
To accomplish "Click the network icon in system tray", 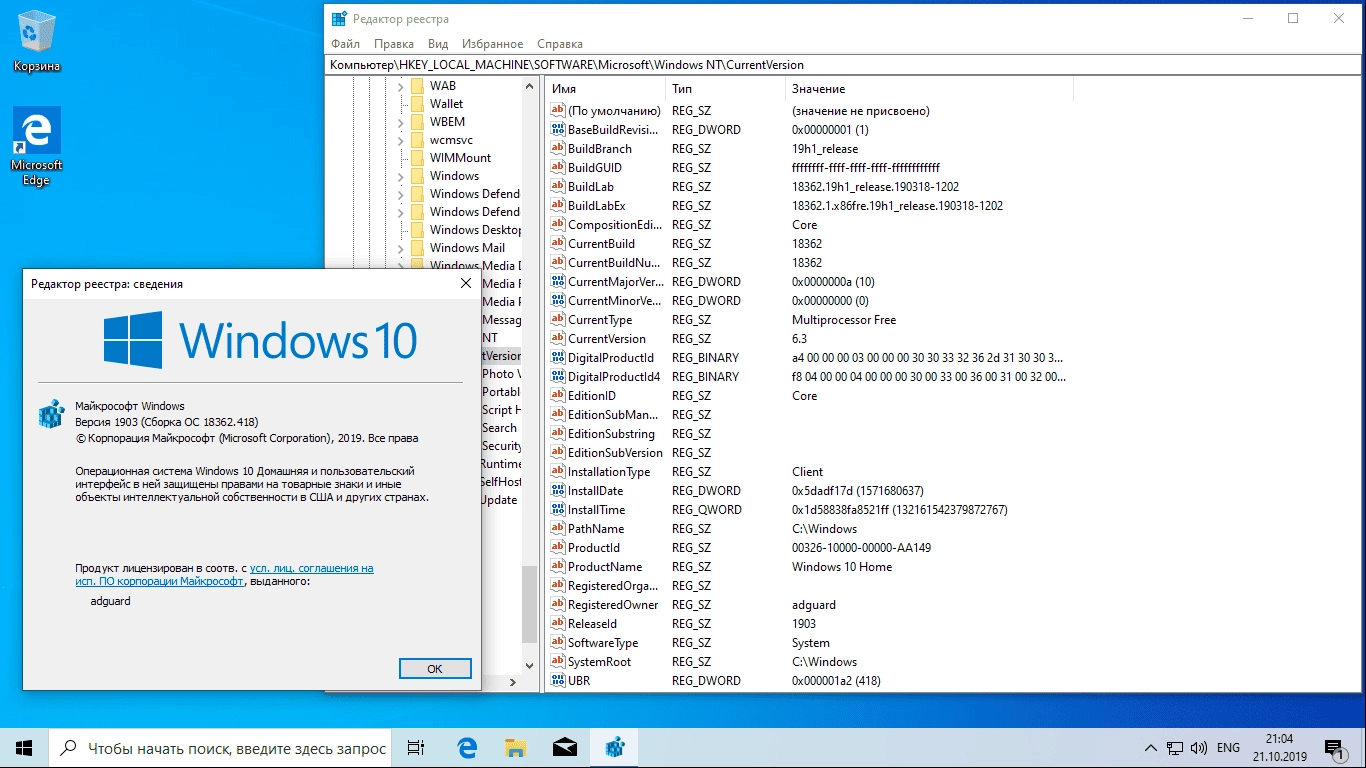I will (1175, 748).
